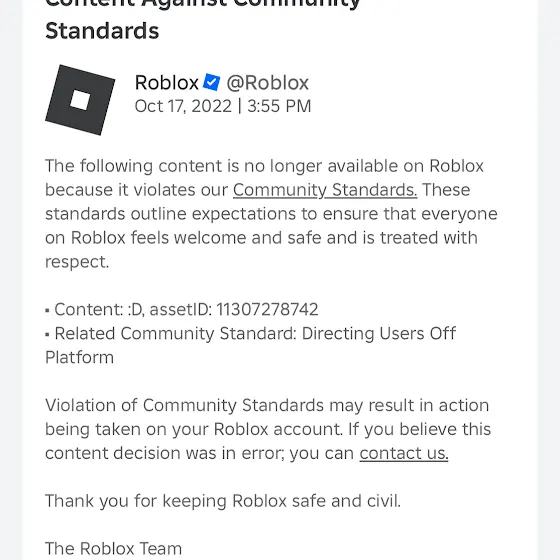Click the Roblox logo avatar

[80, 100]
